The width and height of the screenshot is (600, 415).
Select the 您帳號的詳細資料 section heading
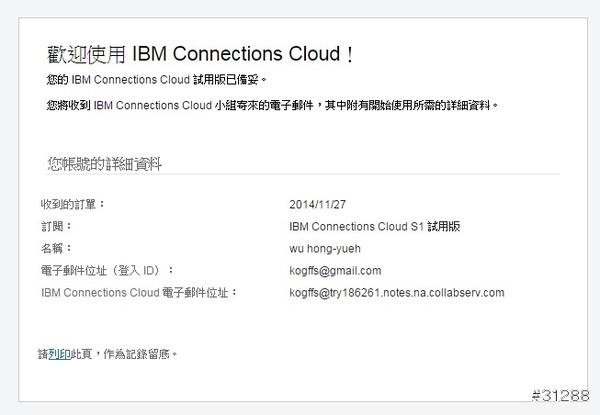[x=105, y=162]
